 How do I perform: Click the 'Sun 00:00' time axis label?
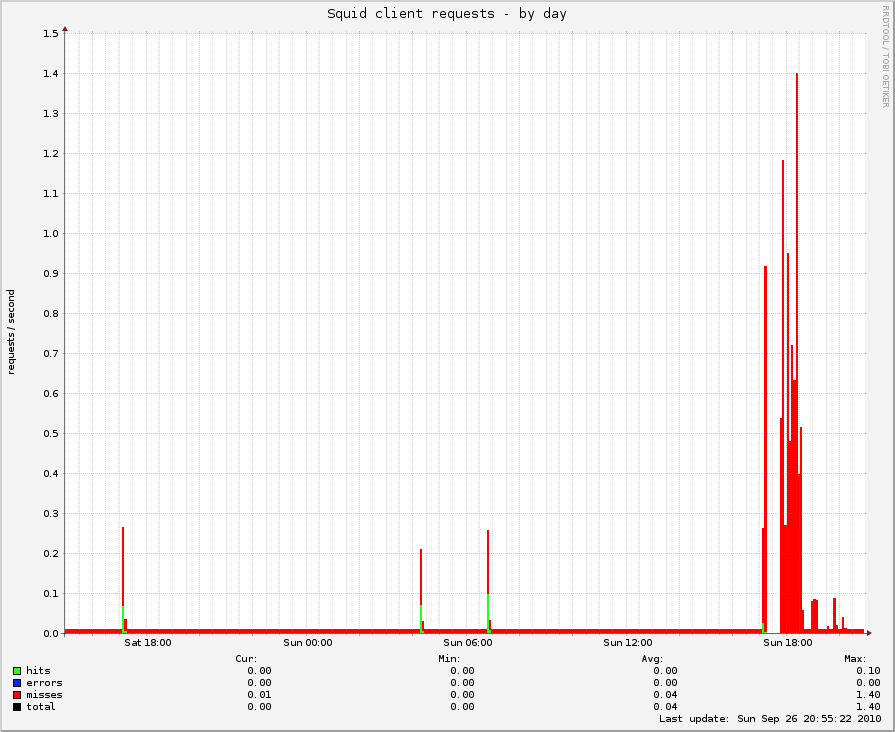[x=308, y=643]
